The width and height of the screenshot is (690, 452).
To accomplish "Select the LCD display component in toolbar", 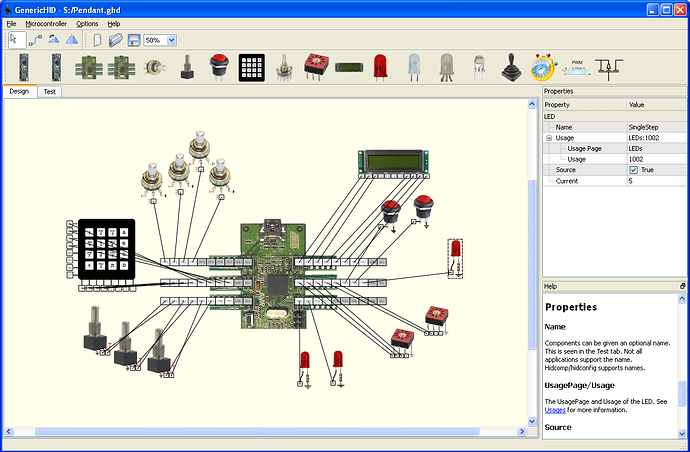I will [349, 67].
